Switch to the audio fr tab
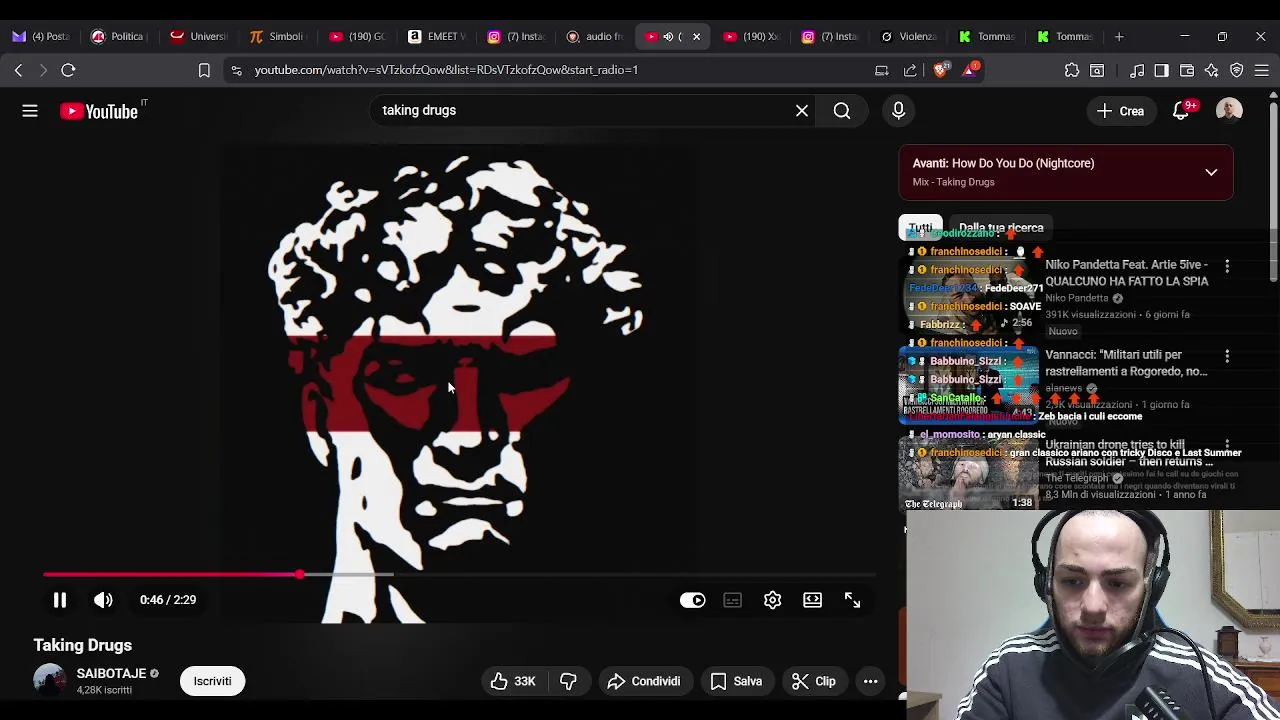The width and height of the screenshot is (1280, 720). pyautogui.click(x=593, y=37)
